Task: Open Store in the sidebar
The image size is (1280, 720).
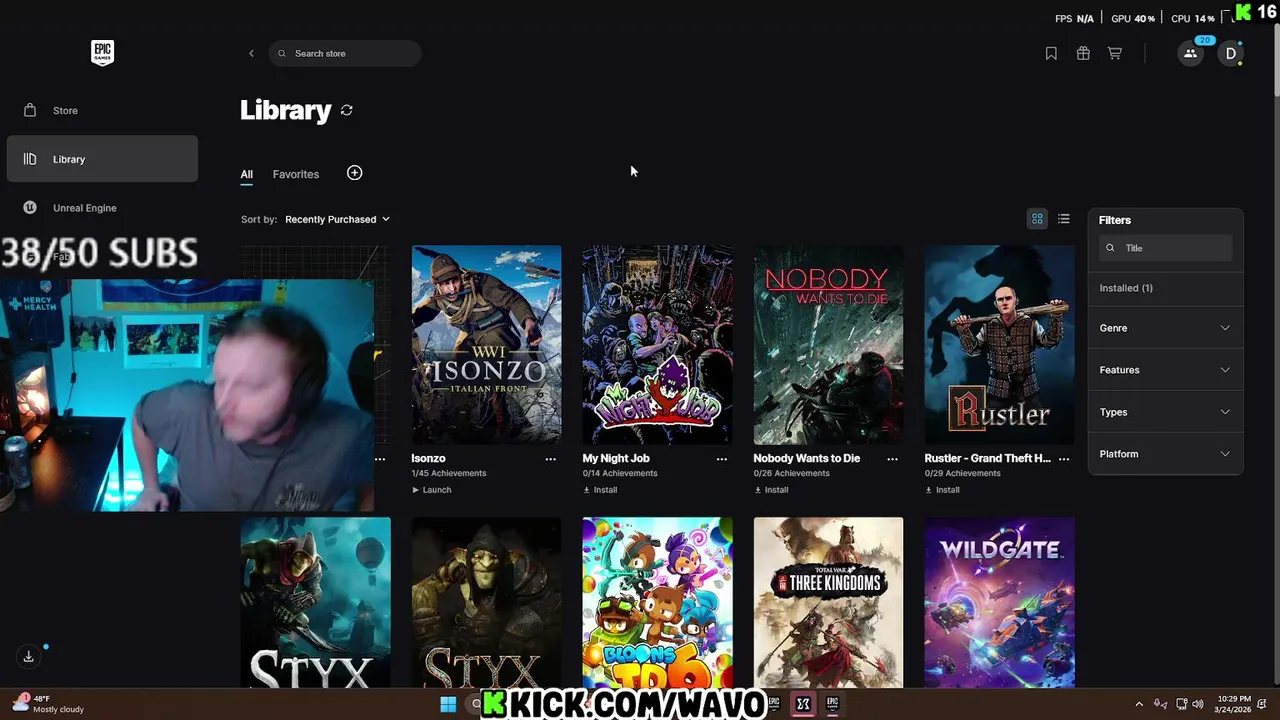Action: (102, 110)
